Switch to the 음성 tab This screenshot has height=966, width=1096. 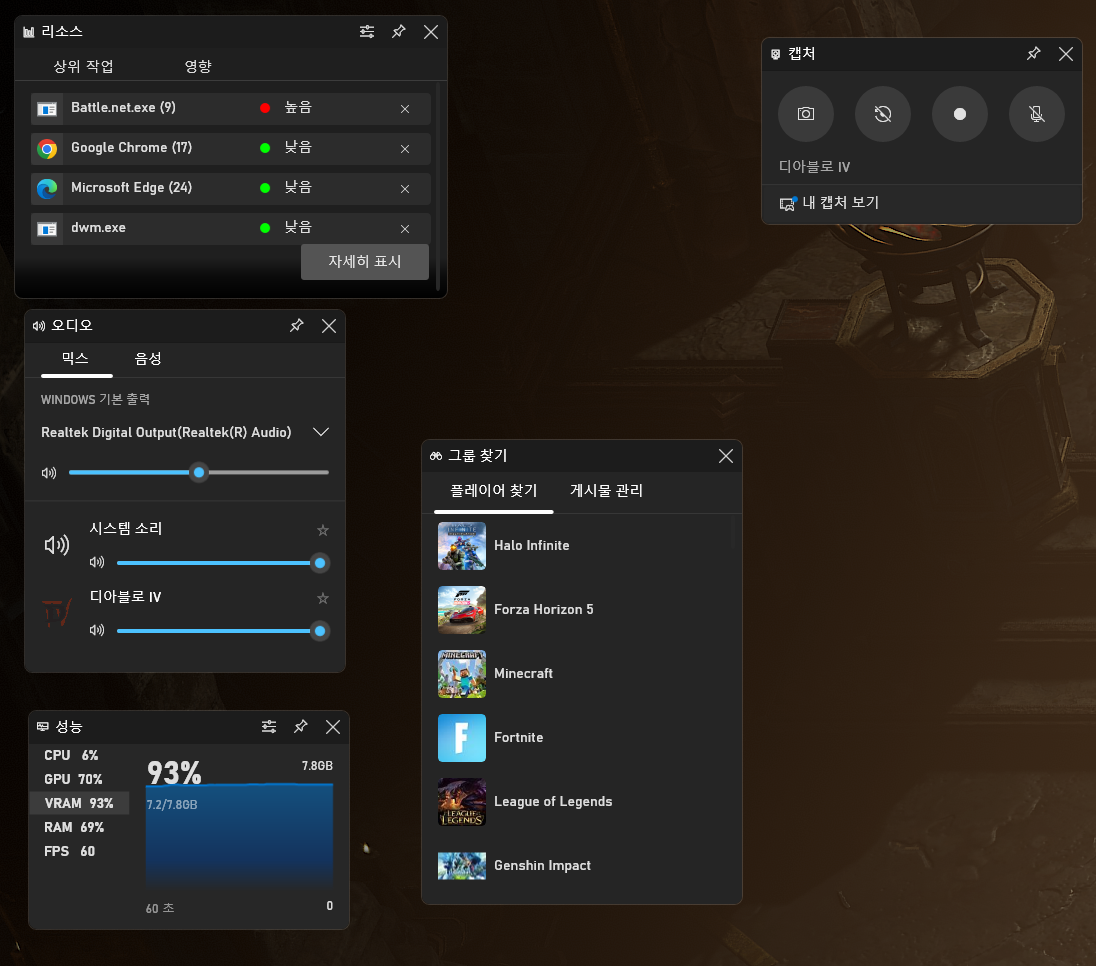[x=147, y=359]
